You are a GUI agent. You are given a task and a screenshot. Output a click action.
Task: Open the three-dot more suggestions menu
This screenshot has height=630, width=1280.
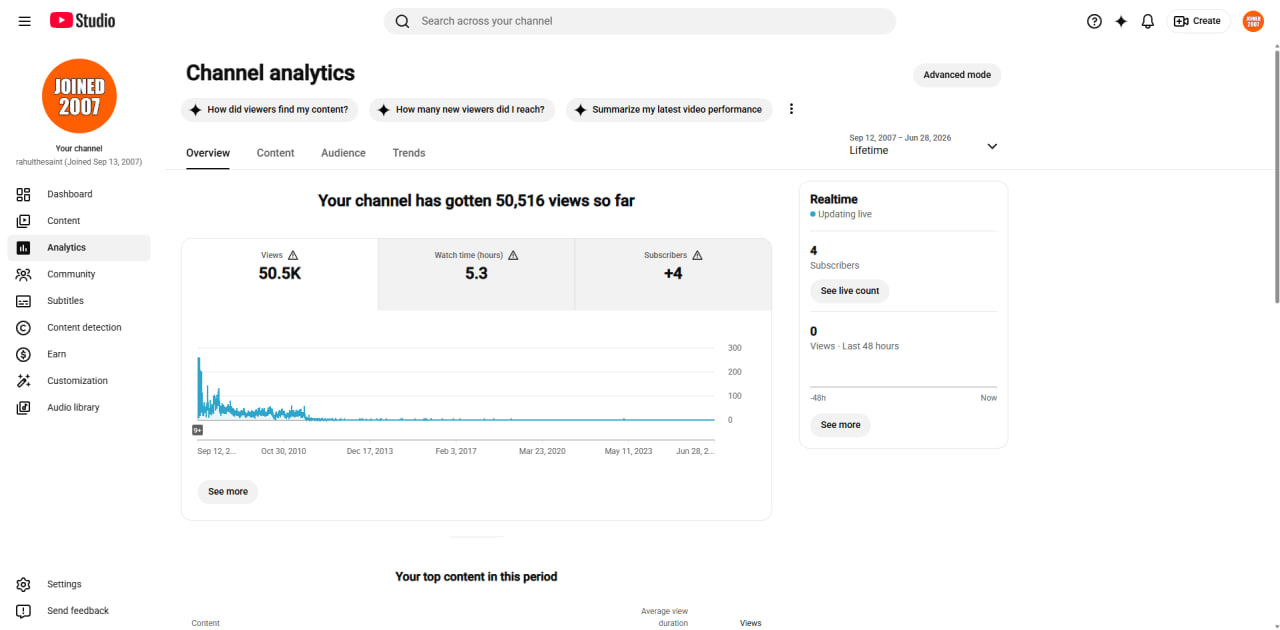click(x=791, y=109)
